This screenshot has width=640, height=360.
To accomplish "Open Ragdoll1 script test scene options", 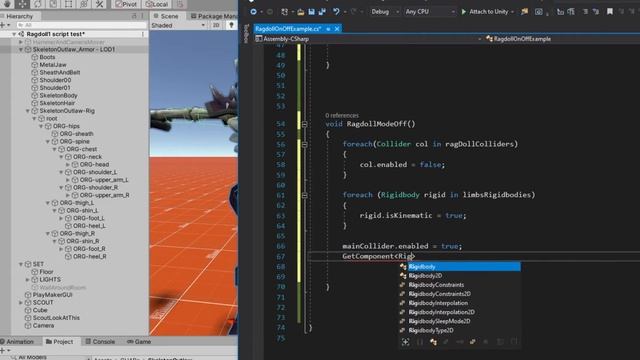I will click(x=143, y=34).
